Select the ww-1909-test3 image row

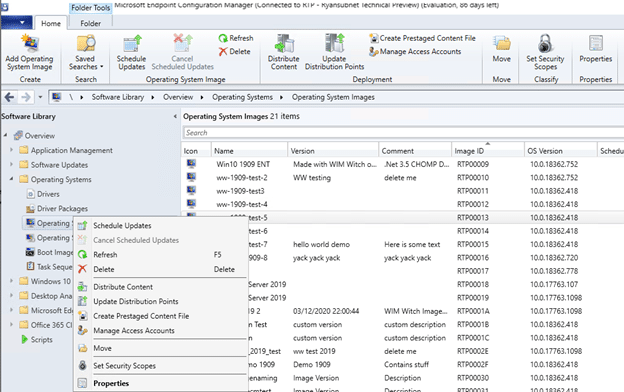[403, 191]
